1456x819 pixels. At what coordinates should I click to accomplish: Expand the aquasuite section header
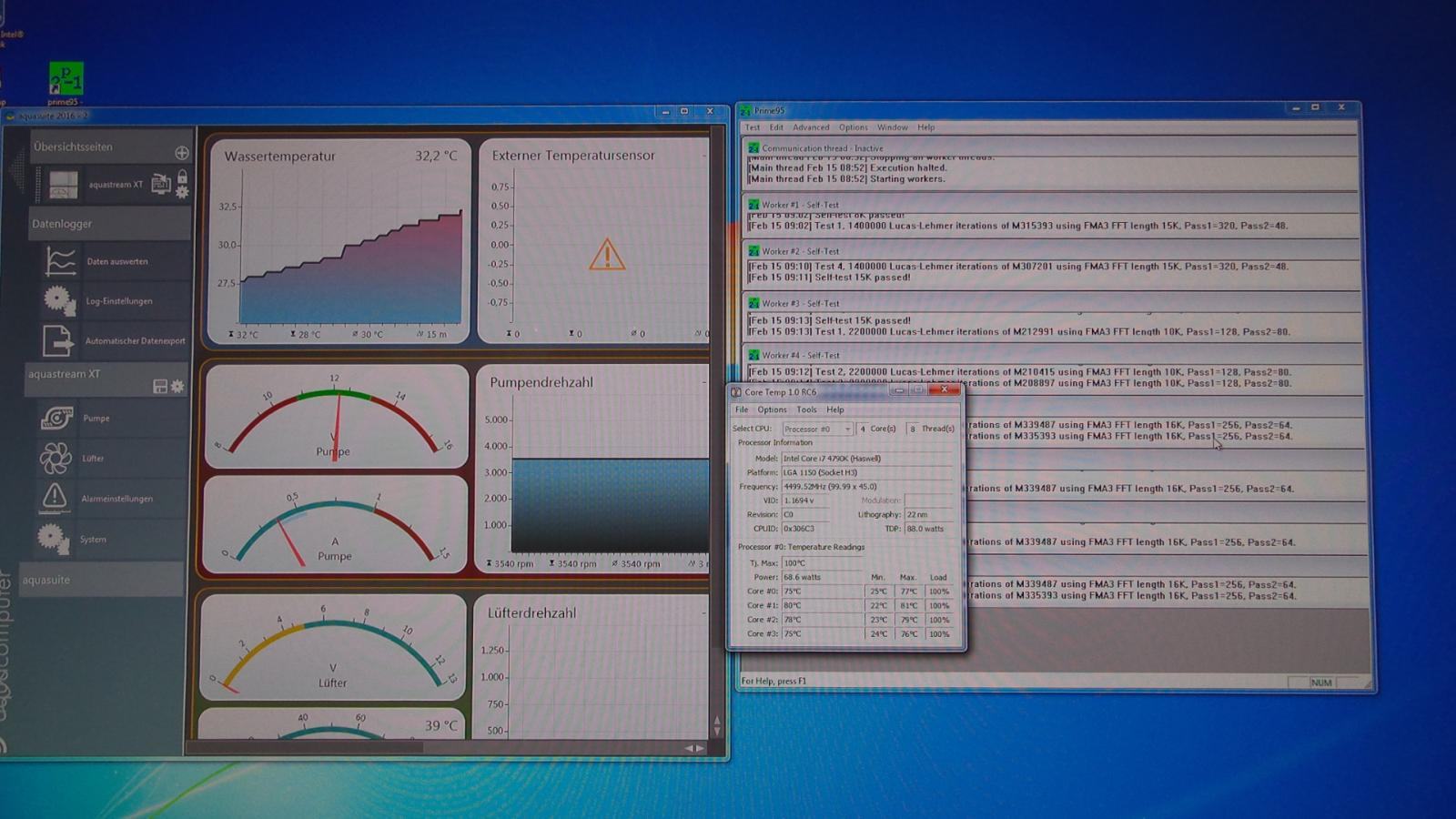coord(101,580)
